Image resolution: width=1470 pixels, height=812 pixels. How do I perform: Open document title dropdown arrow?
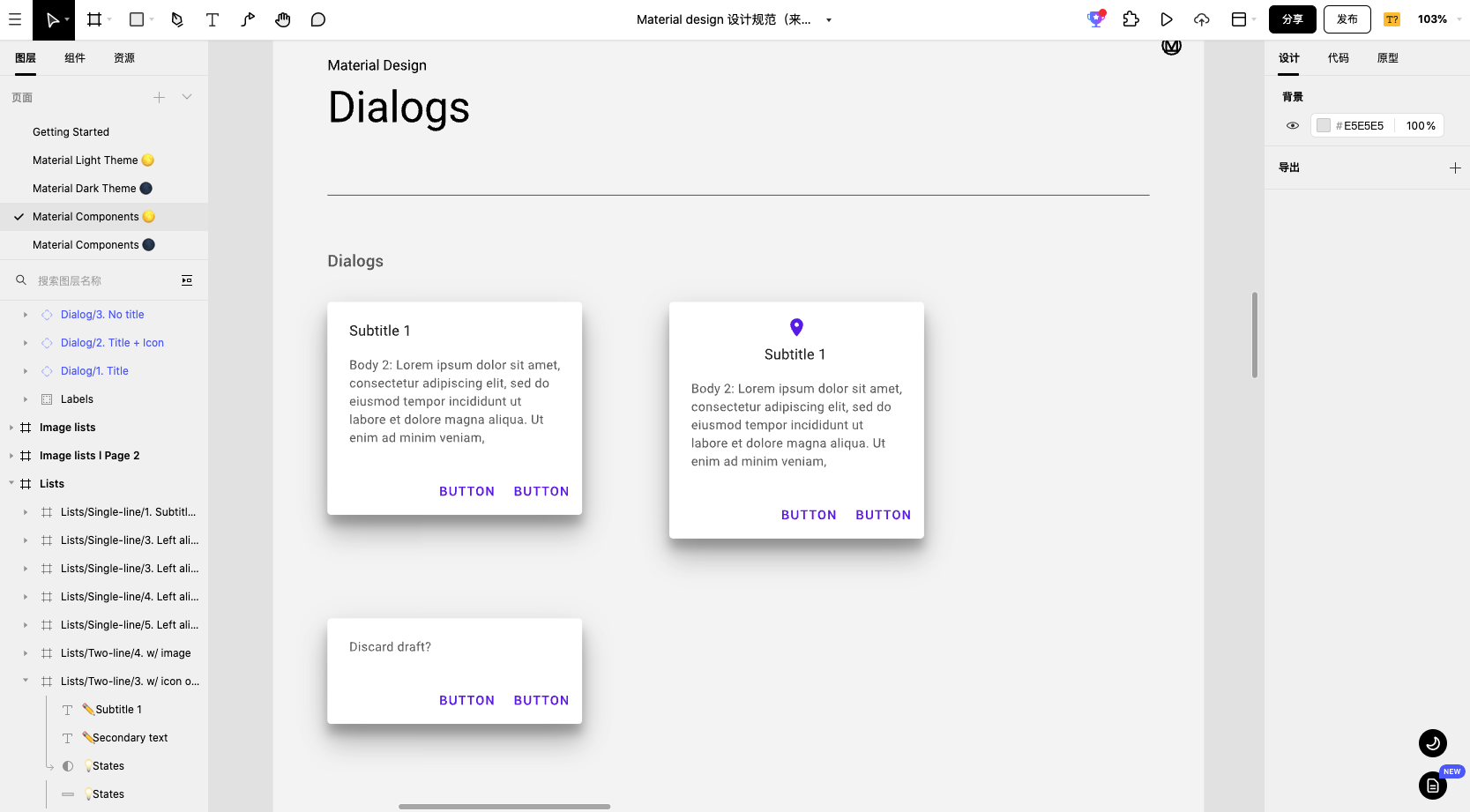829,20
